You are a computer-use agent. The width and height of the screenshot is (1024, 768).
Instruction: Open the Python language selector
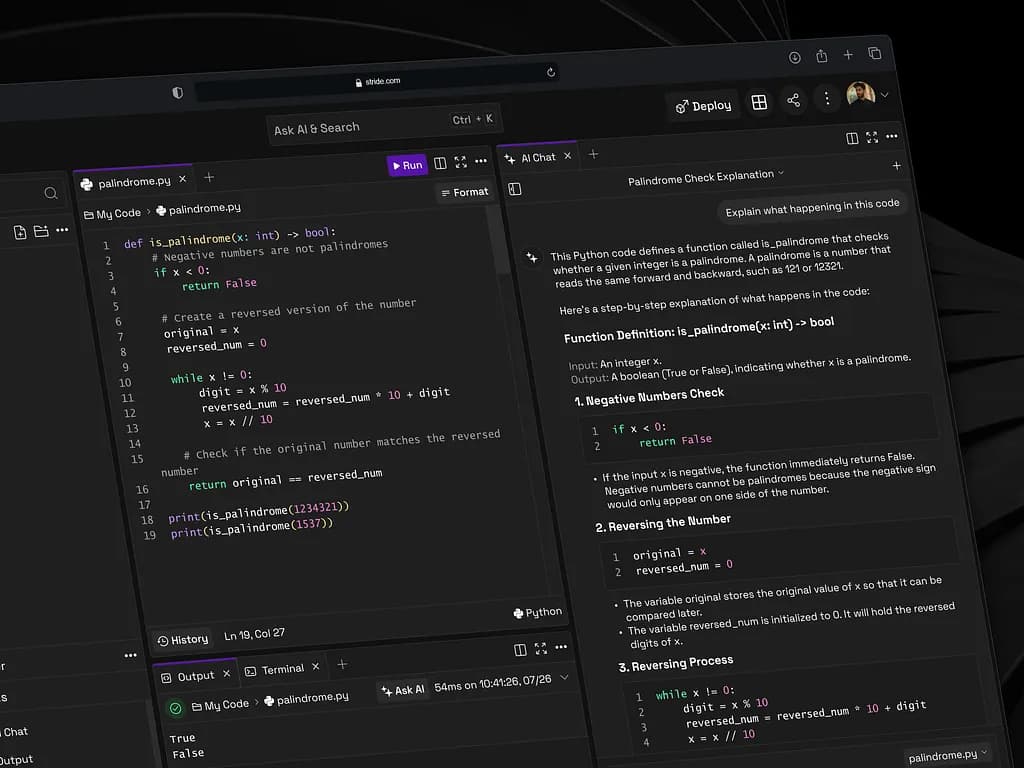(538, 612)
